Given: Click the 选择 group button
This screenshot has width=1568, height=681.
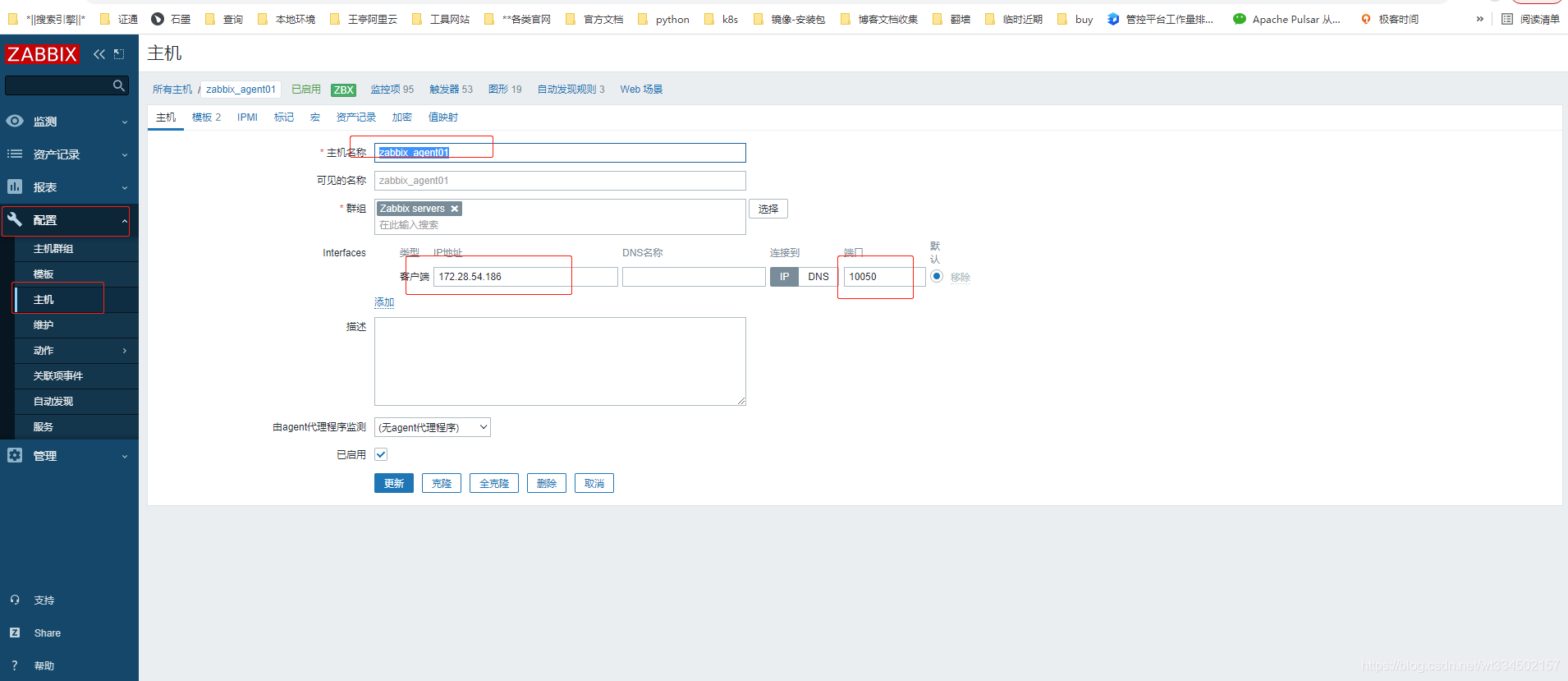Looking at the screenshot, I should point(768,209).
